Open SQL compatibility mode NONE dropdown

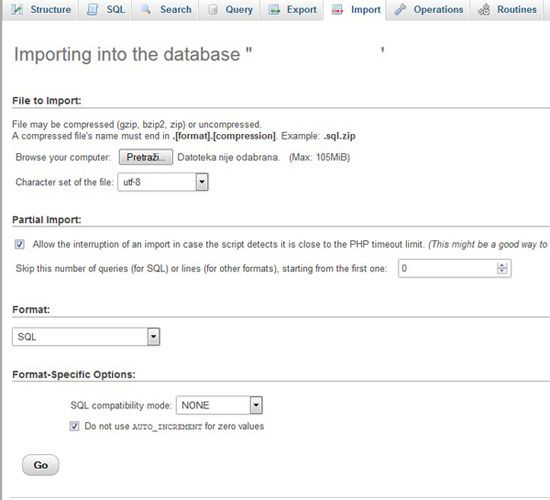click(219, 405)
